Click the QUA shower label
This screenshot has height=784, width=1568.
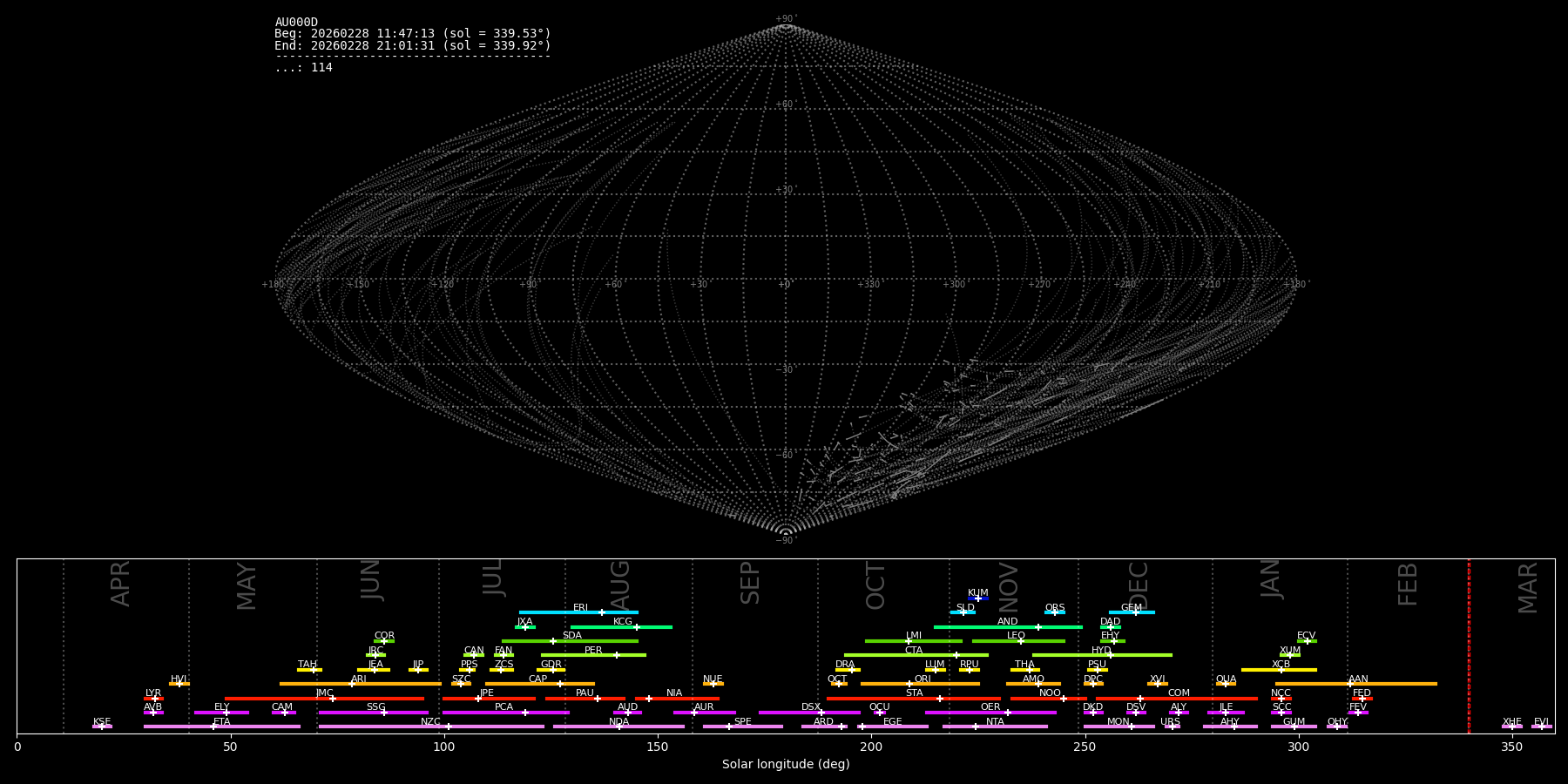[x=1226, y=679]
